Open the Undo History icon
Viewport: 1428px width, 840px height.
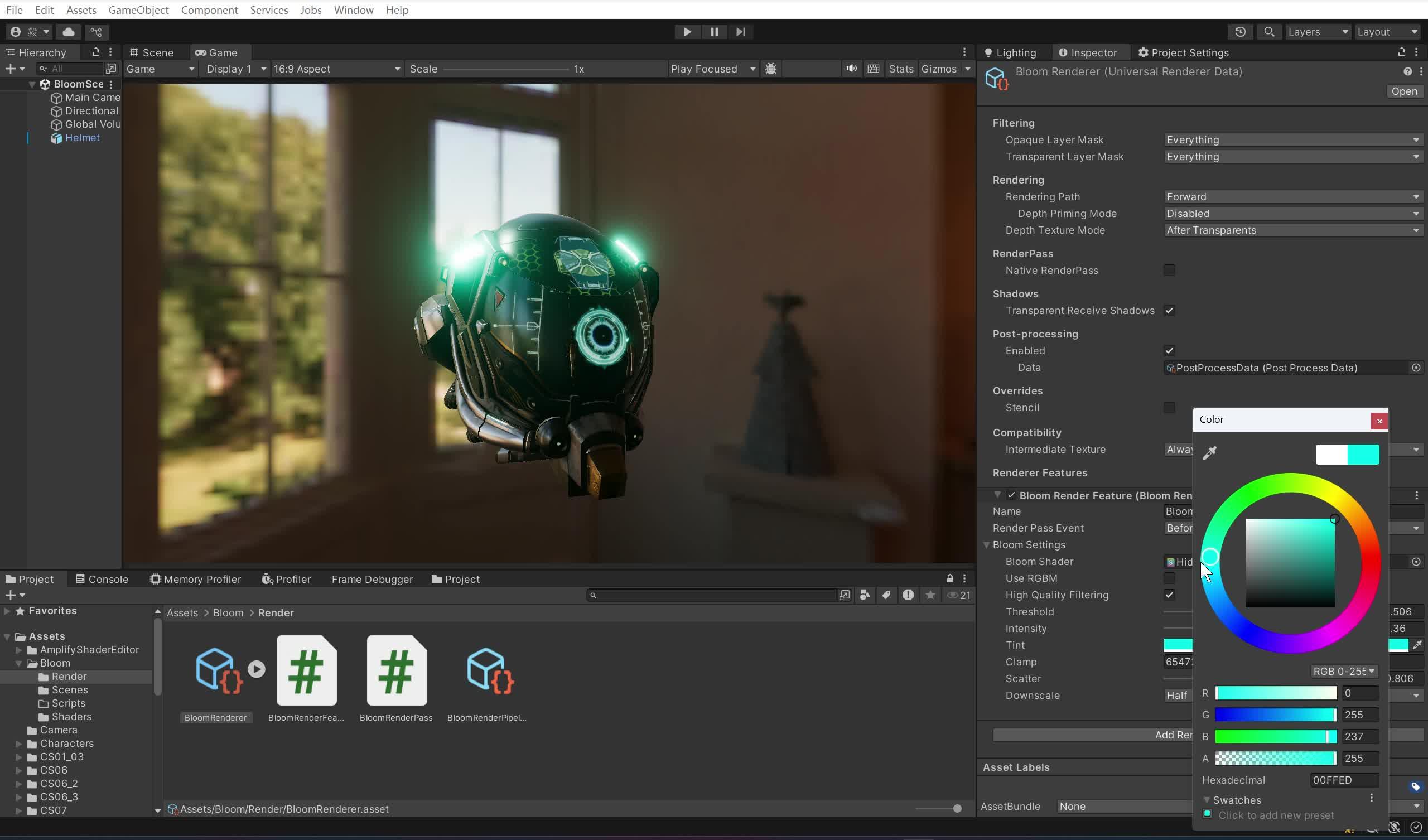click(1240, 32)
